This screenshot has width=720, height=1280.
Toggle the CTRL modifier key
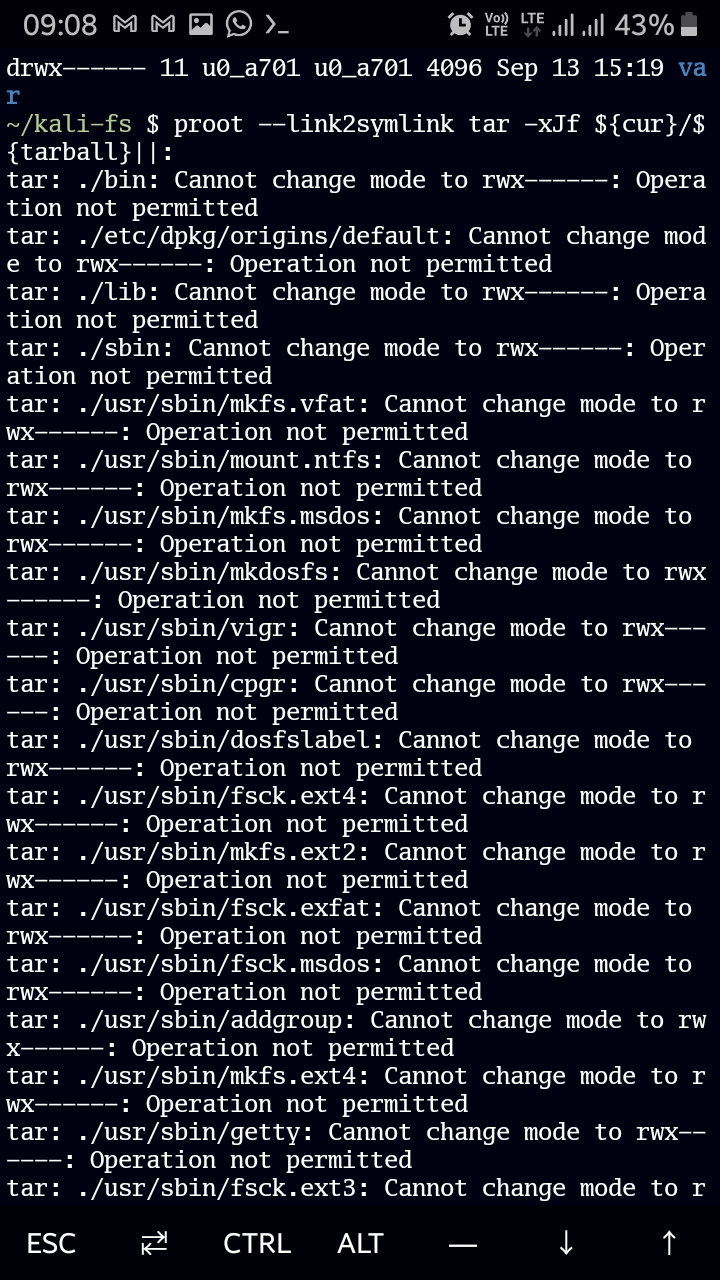coord(256,1243)
